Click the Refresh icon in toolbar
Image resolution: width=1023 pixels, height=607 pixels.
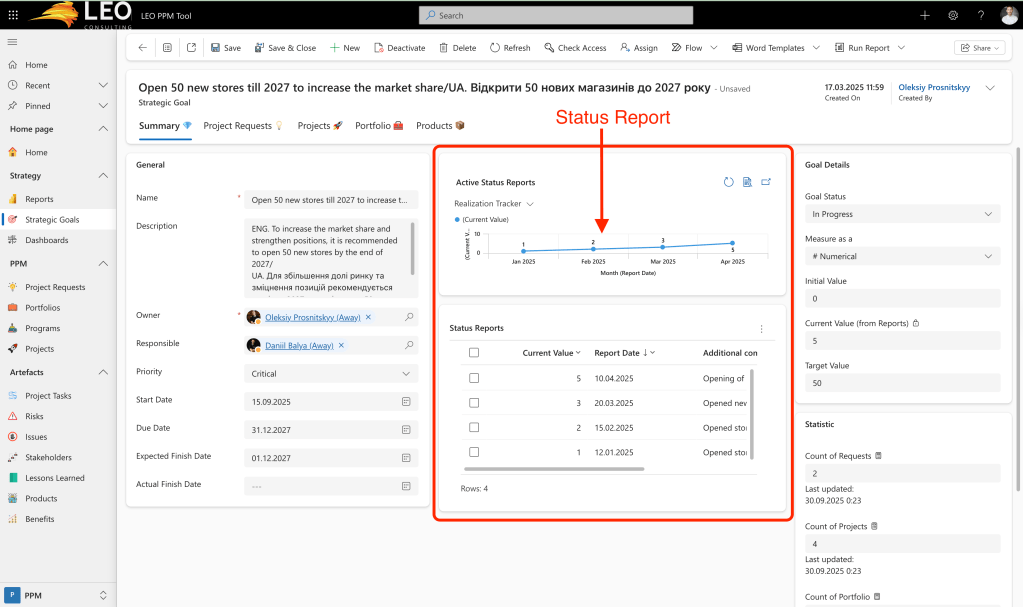tap(496, 48)
